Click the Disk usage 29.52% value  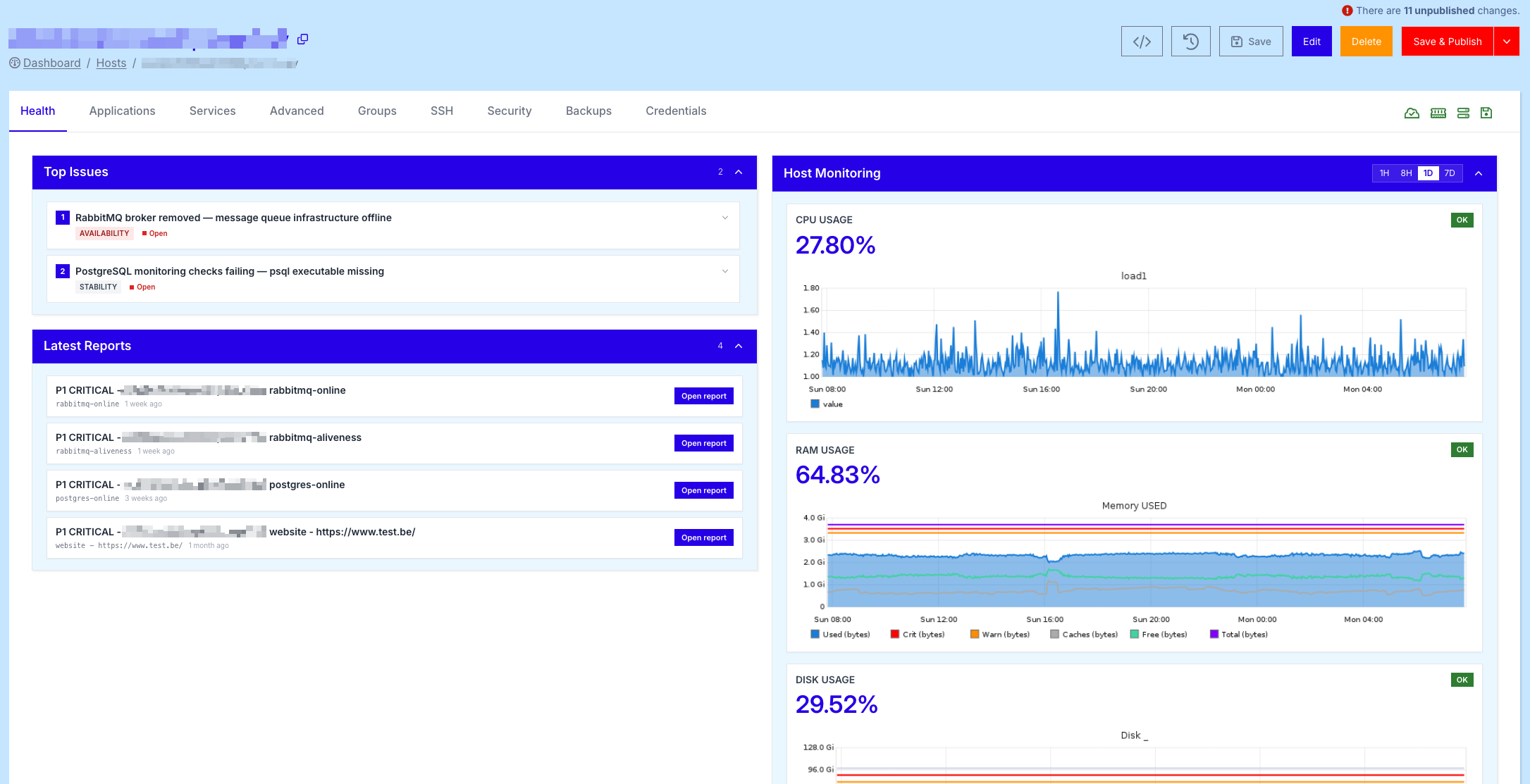(x=837, y=704)
